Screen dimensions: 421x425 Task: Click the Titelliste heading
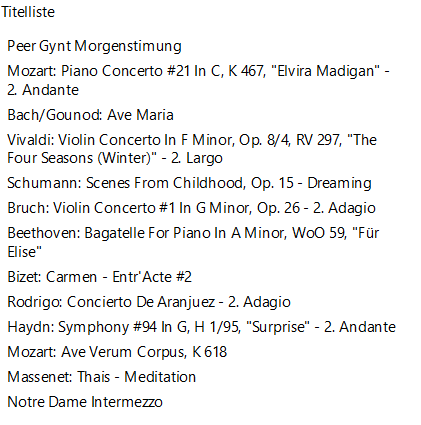(x=28, y=12)
